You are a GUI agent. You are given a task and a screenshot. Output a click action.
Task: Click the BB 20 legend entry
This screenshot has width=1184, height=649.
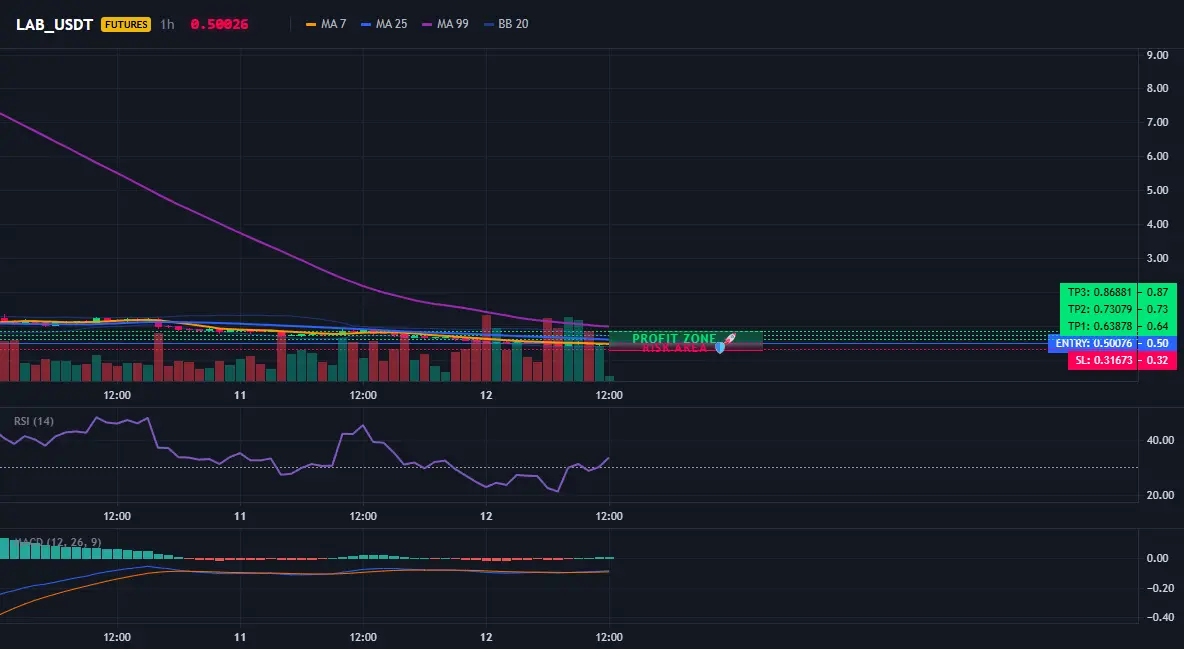click(506, 24)
